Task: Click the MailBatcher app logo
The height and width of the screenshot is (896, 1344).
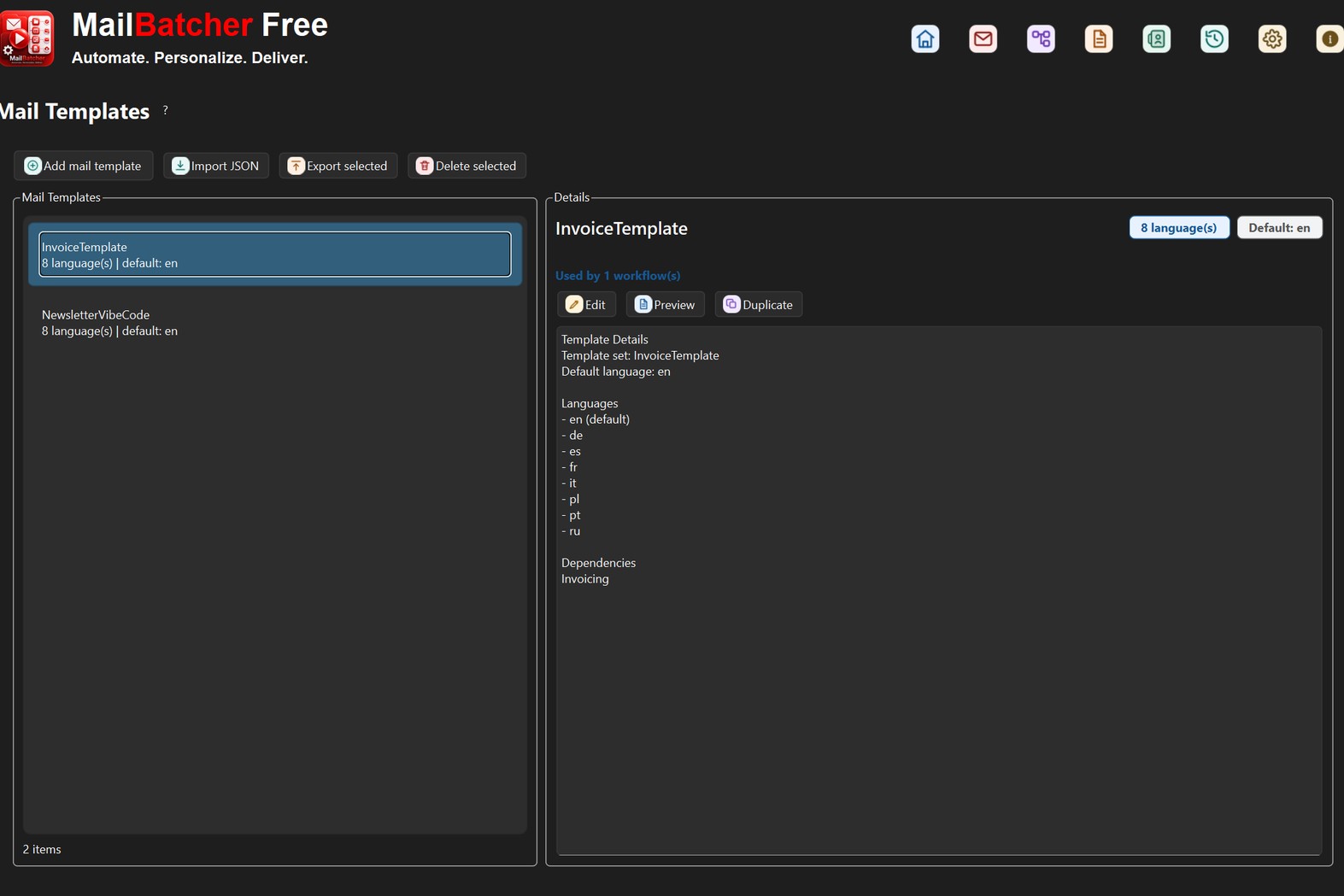Action: coord(27,38)
